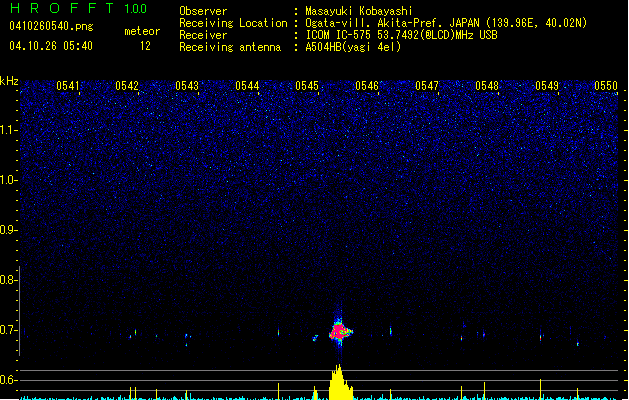Click the 0.9 kHz axis label

click(x=8, y=230)
